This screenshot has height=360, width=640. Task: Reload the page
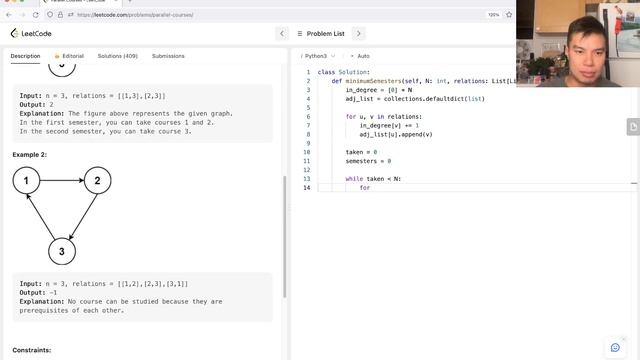(36, 15)
